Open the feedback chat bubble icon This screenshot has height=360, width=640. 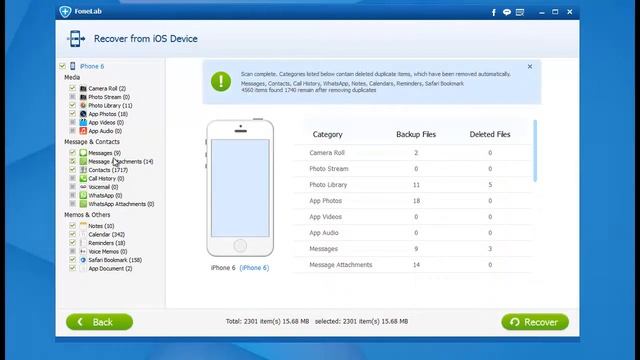507,12
